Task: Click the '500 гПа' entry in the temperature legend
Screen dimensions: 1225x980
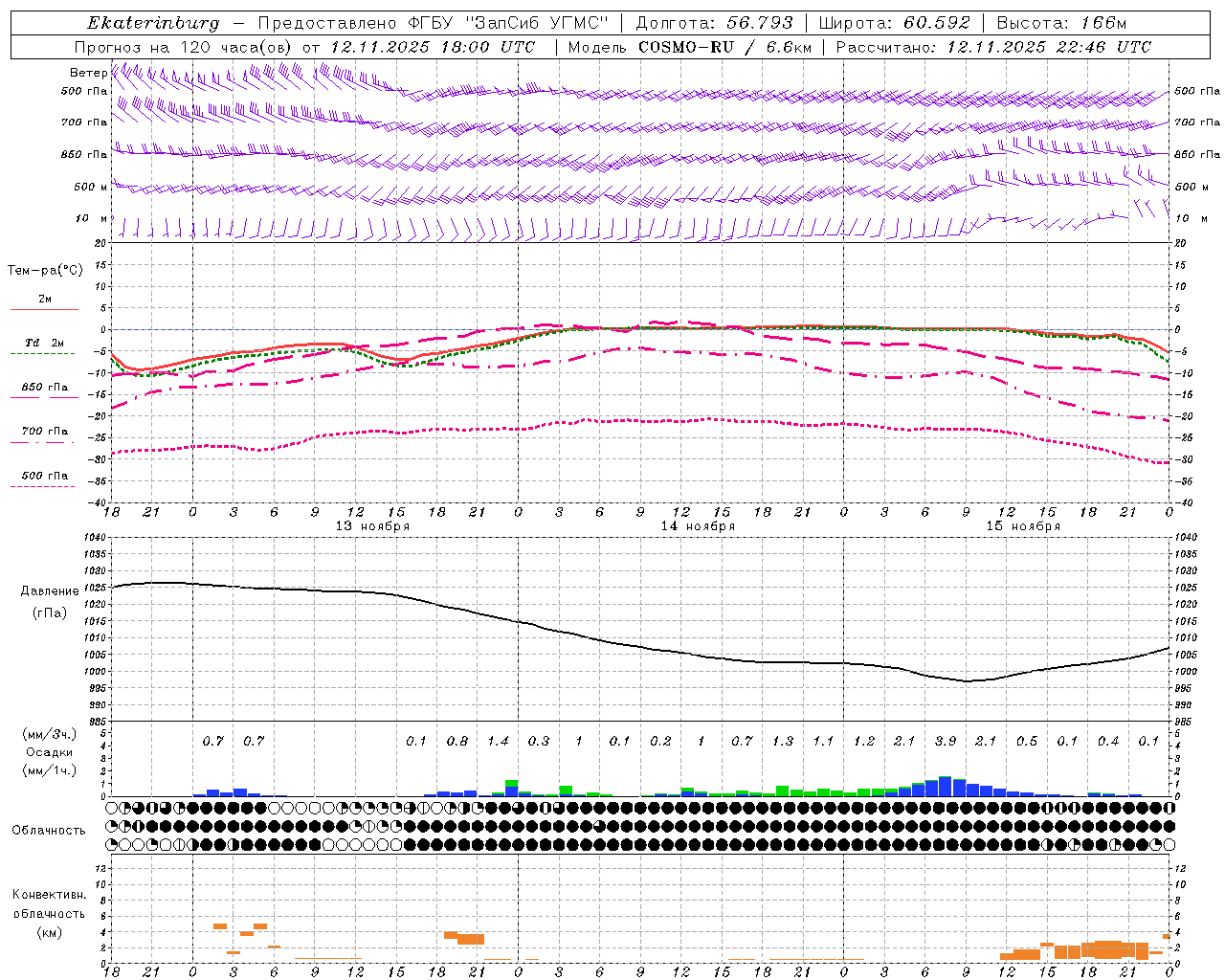Action: (44, 476)
